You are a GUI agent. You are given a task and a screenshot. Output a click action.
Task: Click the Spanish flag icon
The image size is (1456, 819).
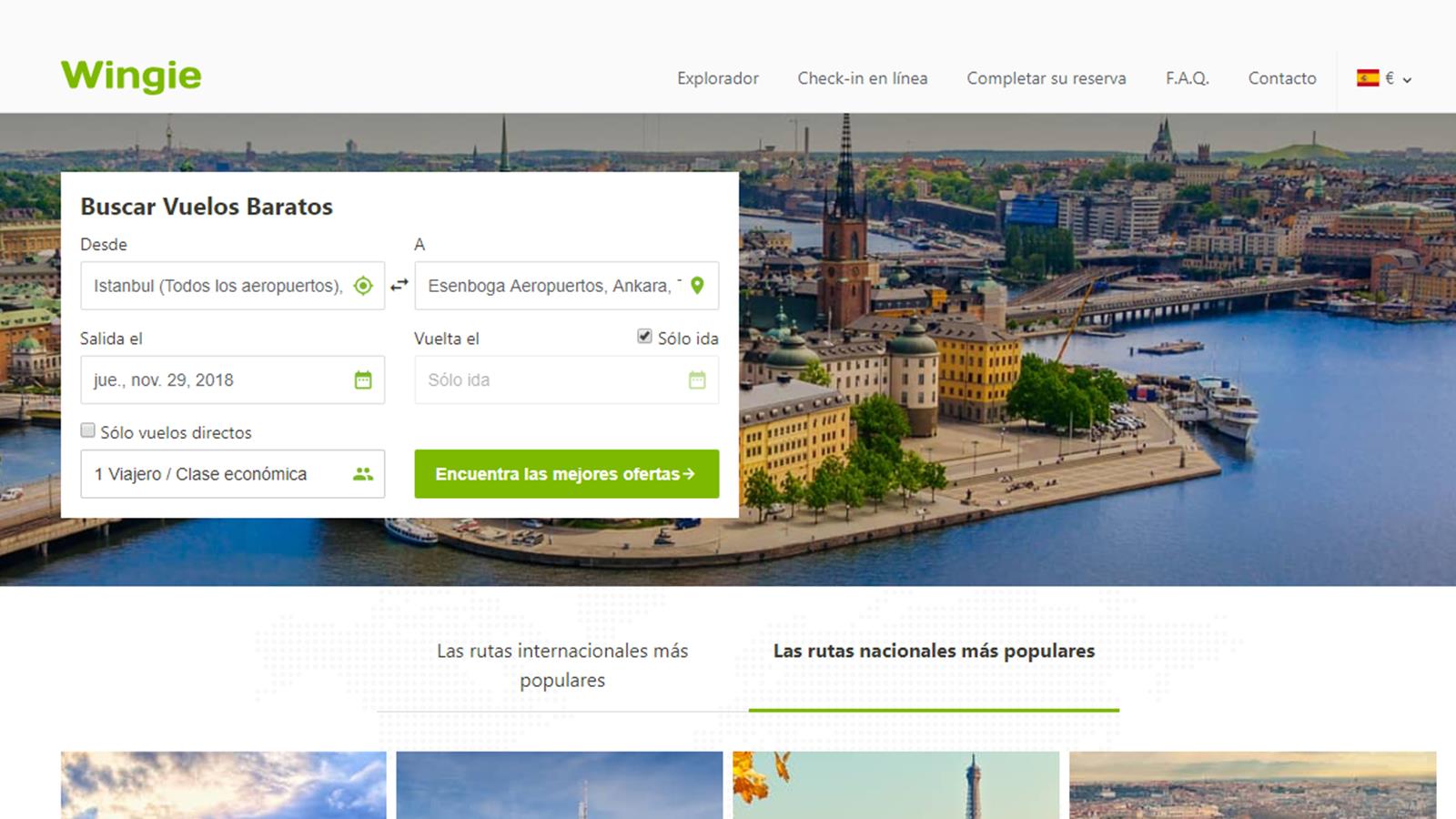click(1367, 78)
